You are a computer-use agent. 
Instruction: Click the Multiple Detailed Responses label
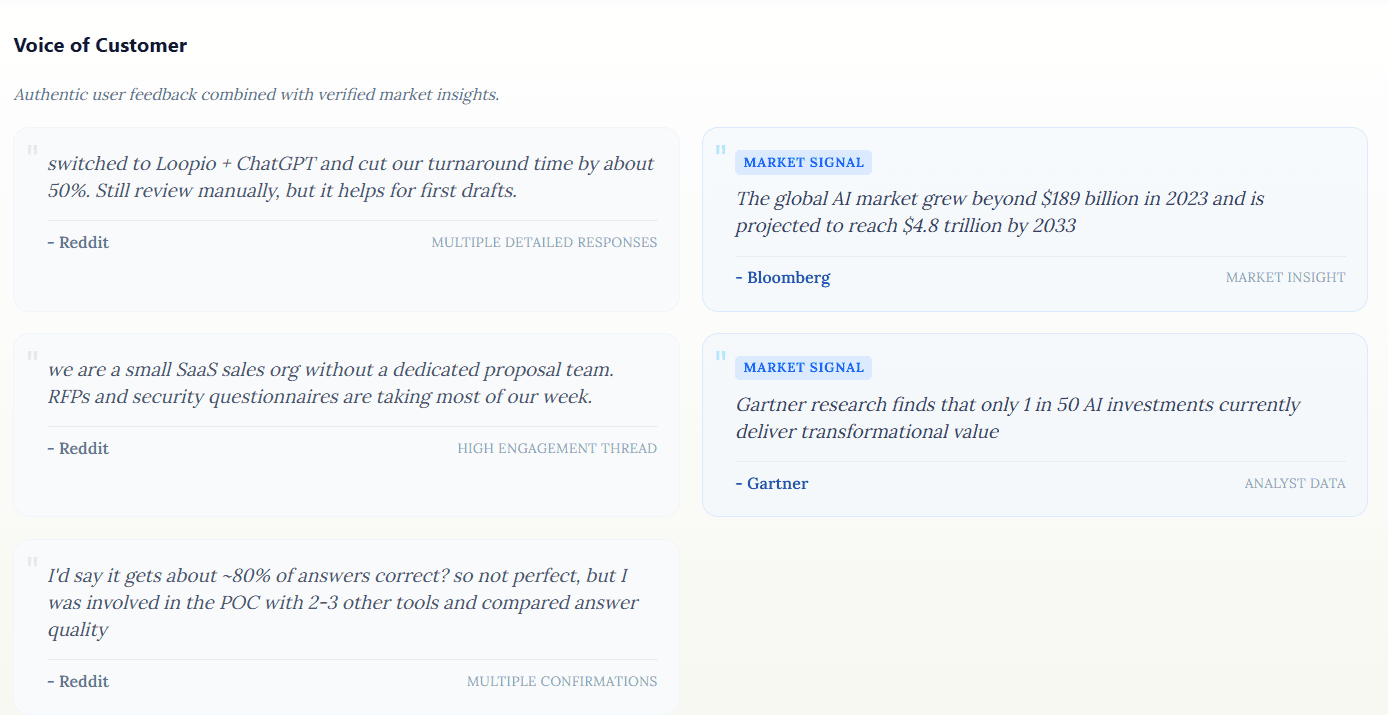544,243
